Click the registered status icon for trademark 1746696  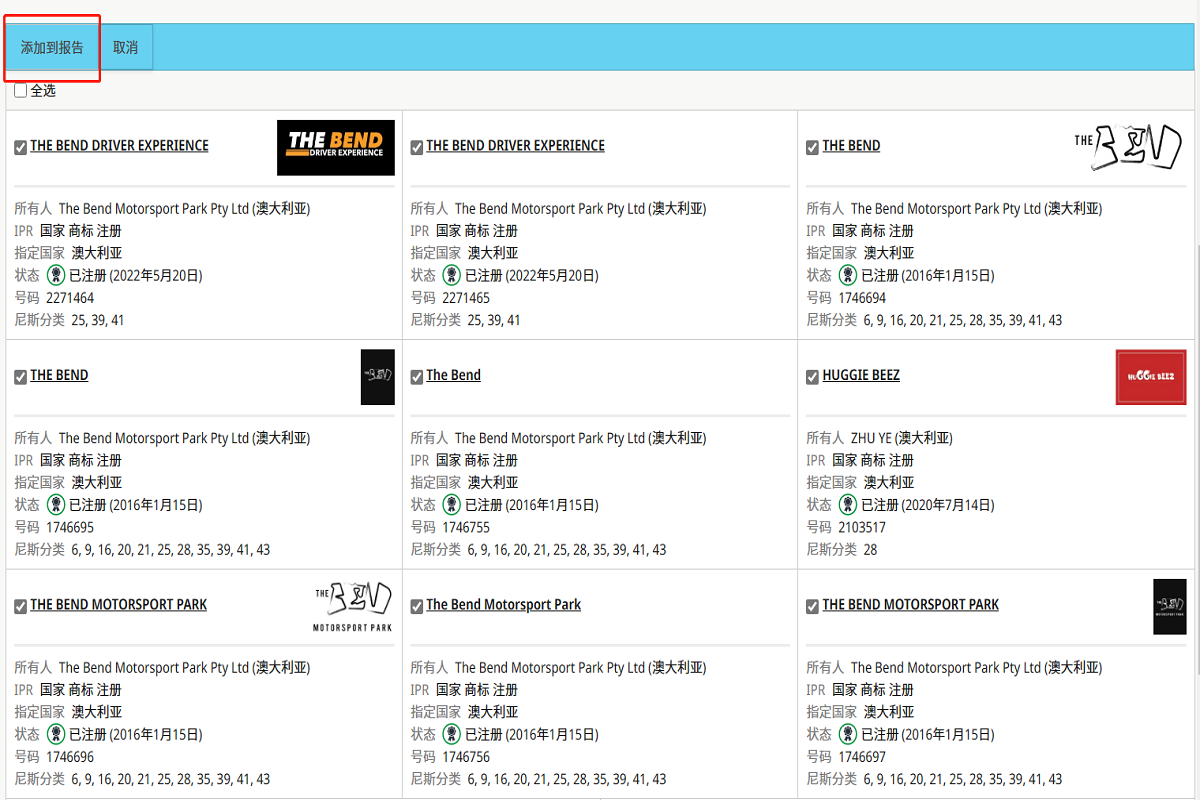click(57, 734)
